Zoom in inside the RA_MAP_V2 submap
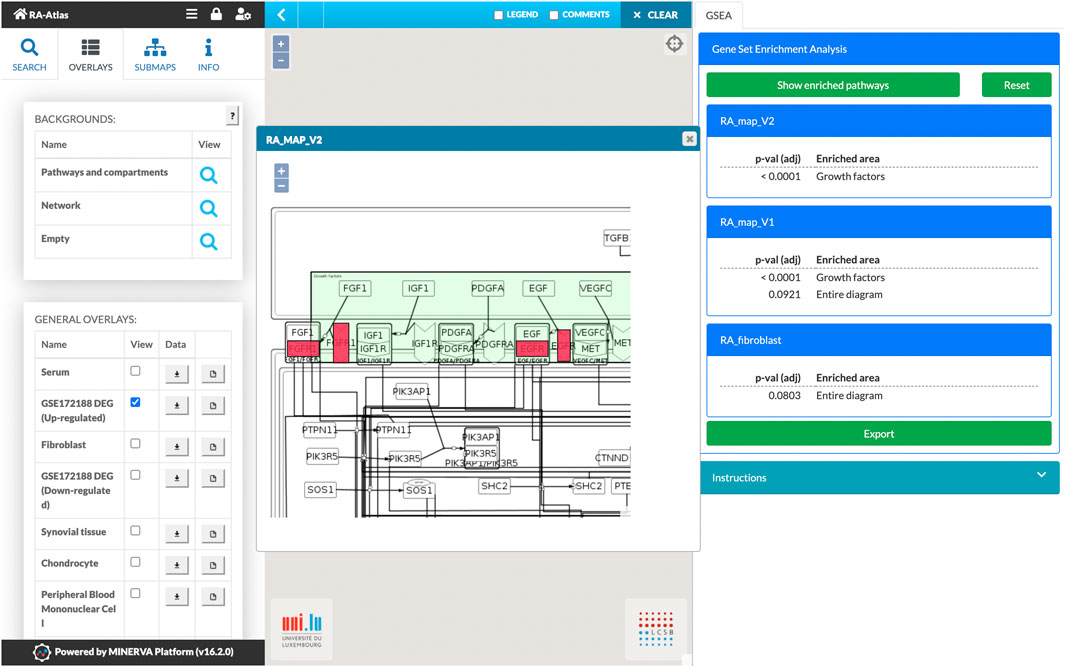 click(x=281, y=170)
